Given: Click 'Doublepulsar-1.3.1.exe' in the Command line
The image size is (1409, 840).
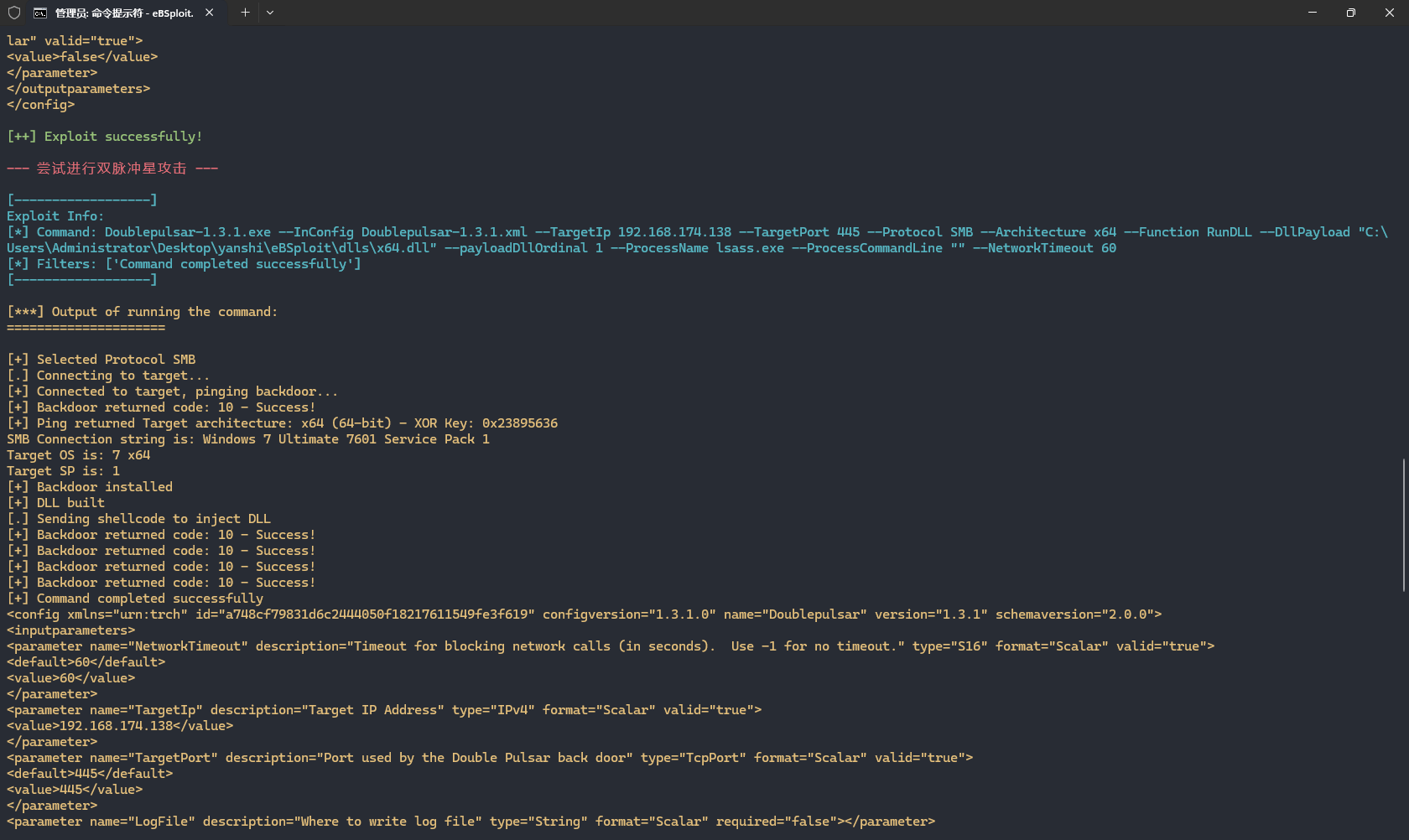Looking at the screenshot, I should 188,232.
